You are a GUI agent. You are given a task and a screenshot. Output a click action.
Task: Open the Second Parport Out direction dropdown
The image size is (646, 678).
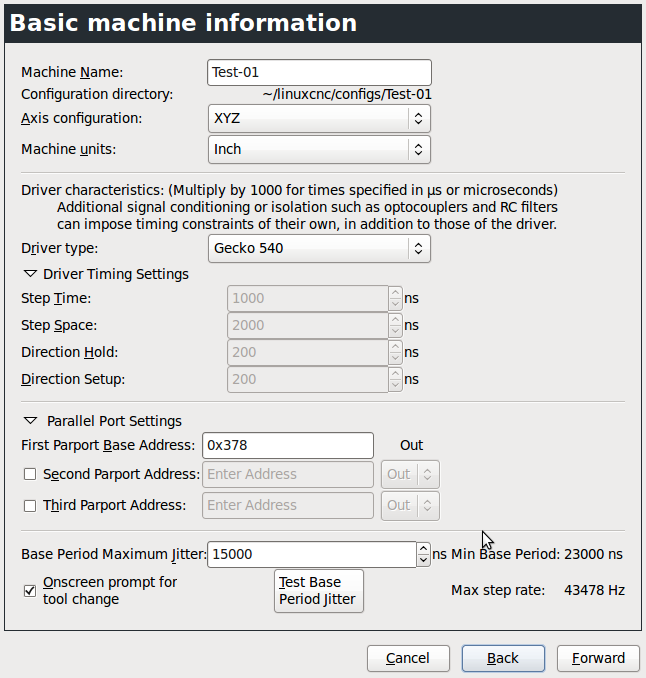click(410, 474)
